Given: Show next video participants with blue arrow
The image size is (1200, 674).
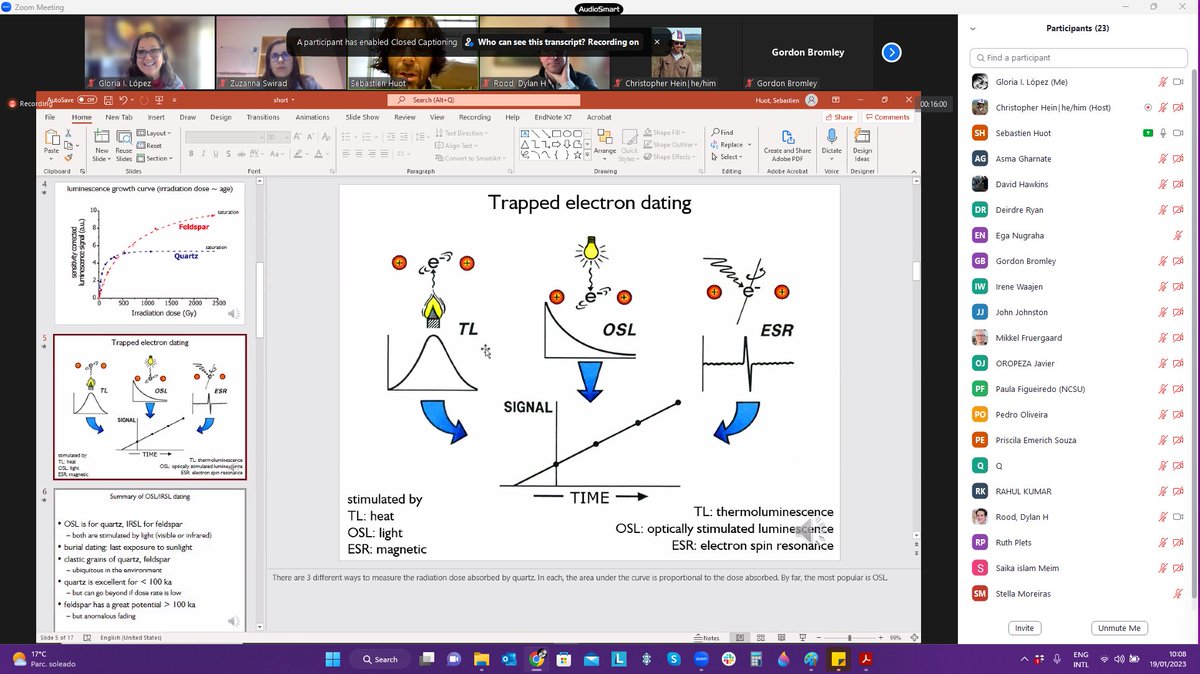Looking at the screenshot, I should 892,52.
